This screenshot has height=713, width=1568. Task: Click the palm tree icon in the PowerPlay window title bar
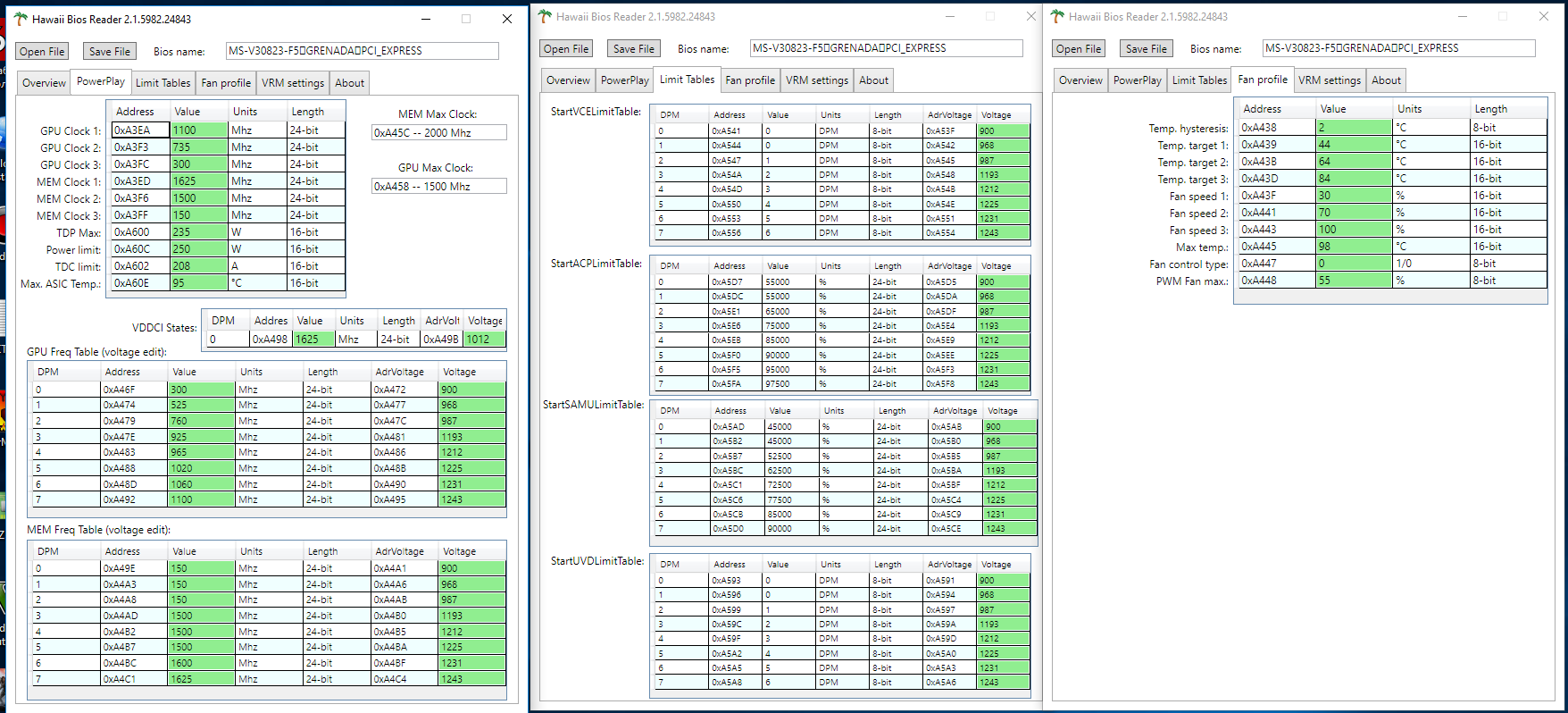[x=21, y=19]
